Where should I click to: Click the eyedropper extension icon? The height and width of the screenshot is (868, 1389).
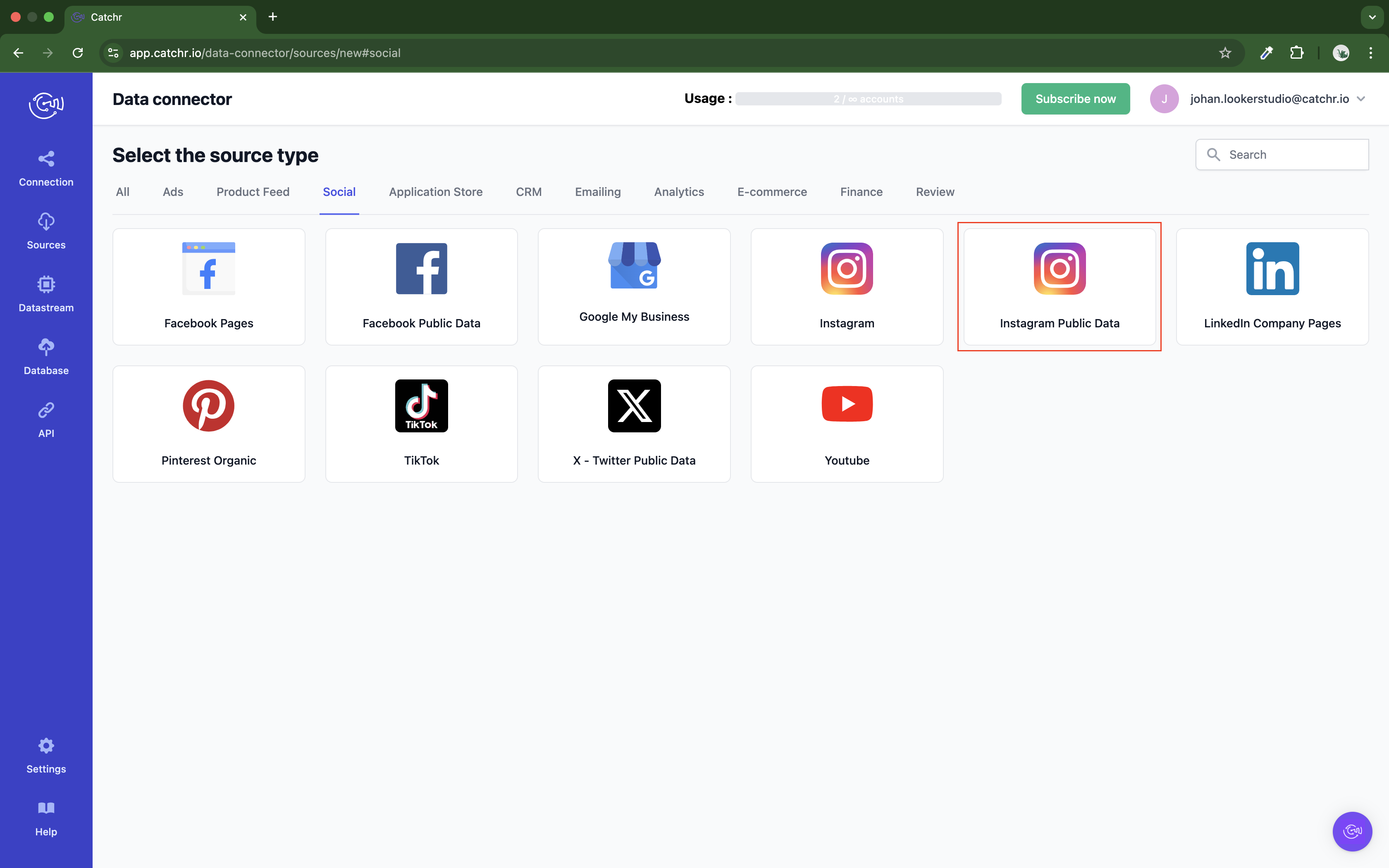[x=1266, y=53]
